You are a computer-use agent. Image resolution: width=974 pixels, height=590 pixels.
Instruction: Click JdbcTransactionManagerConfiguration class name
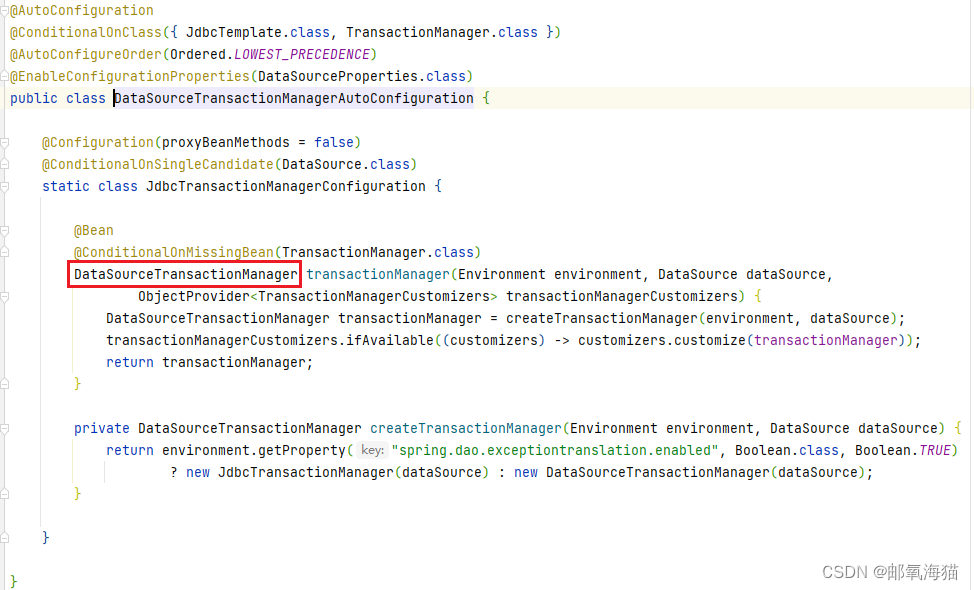point(286,186)
